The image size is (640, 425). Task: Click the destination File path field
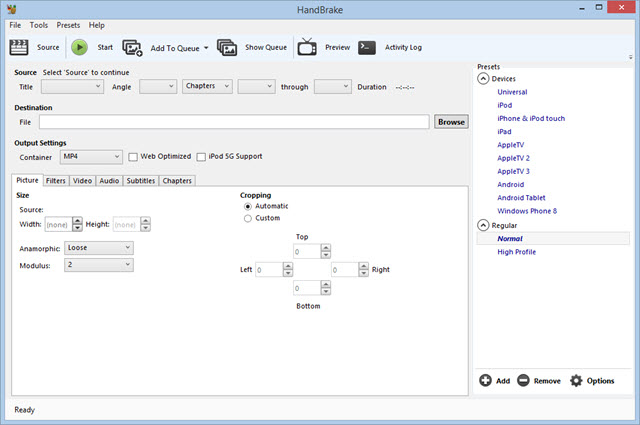pyautogui.click(x=234, y=122)
